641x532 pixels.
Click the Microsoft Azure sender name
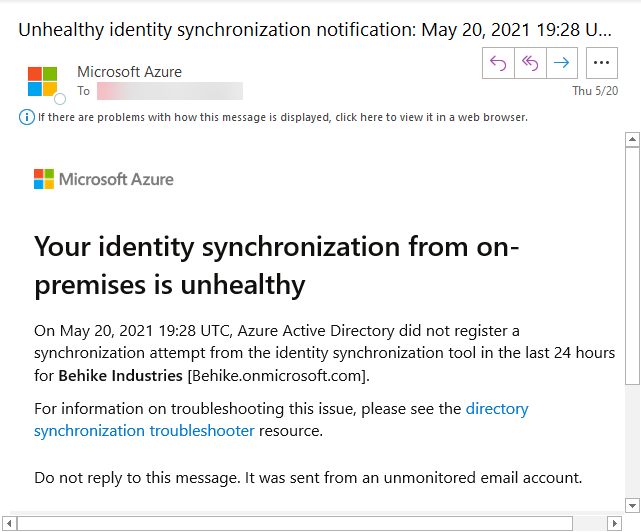pyautogui.click(x=128, y=72)
